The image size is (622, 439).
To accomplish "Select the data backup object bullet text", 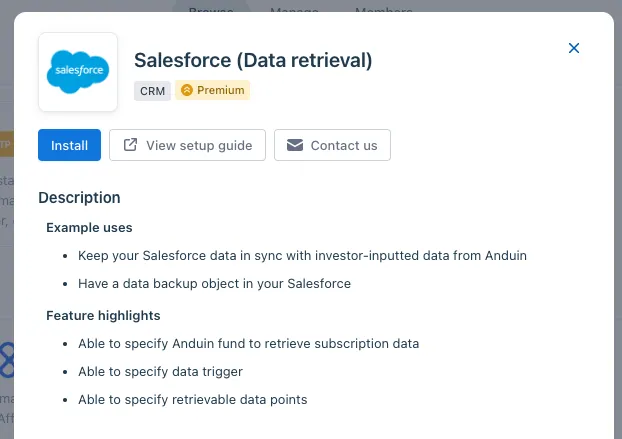I will pyautogui.click(x=214, y=284).
